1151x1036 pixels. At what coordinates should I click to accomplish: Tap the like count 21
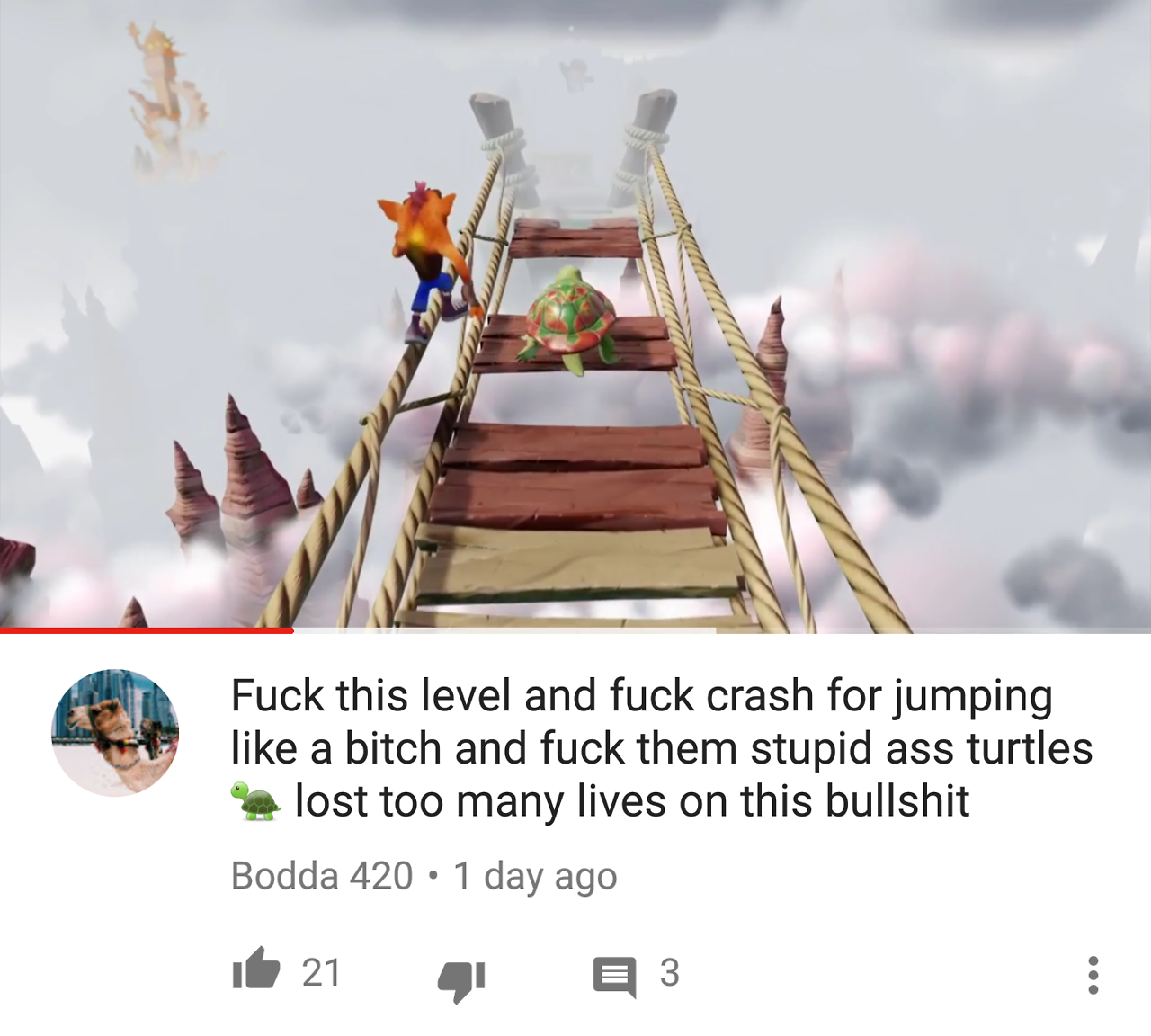321,972
